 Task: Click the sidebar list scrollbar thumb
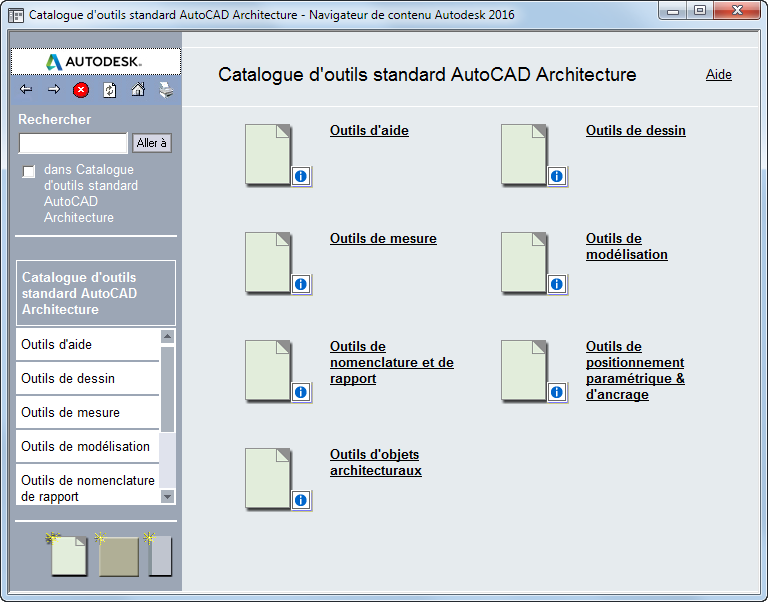coord(167,389)
